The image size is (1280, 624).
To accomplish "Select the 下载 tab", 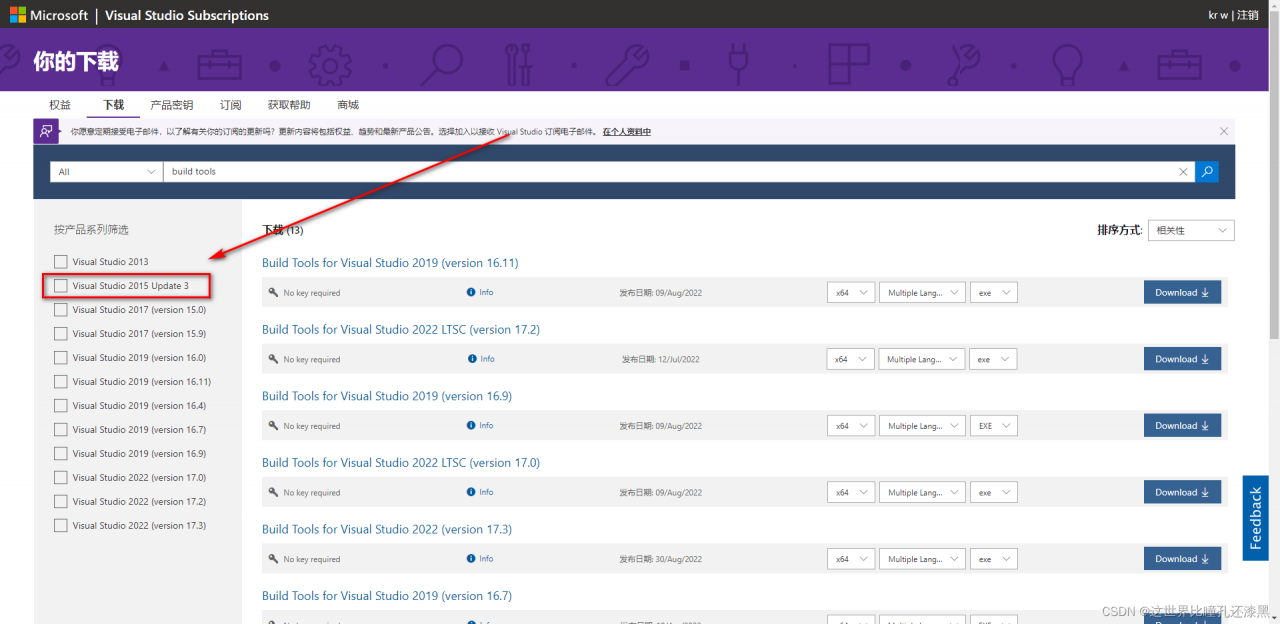I will tap(113, 105).
